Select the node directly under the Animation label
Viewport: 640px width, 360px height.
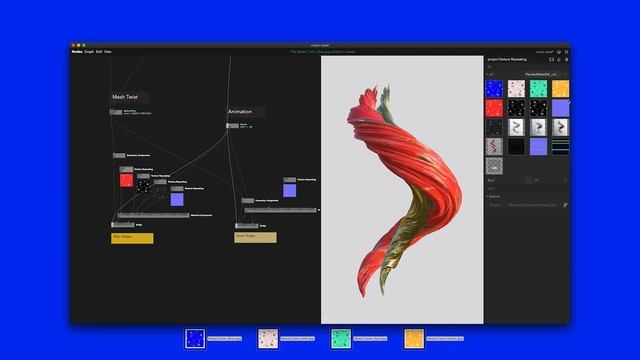click(233, 126)
